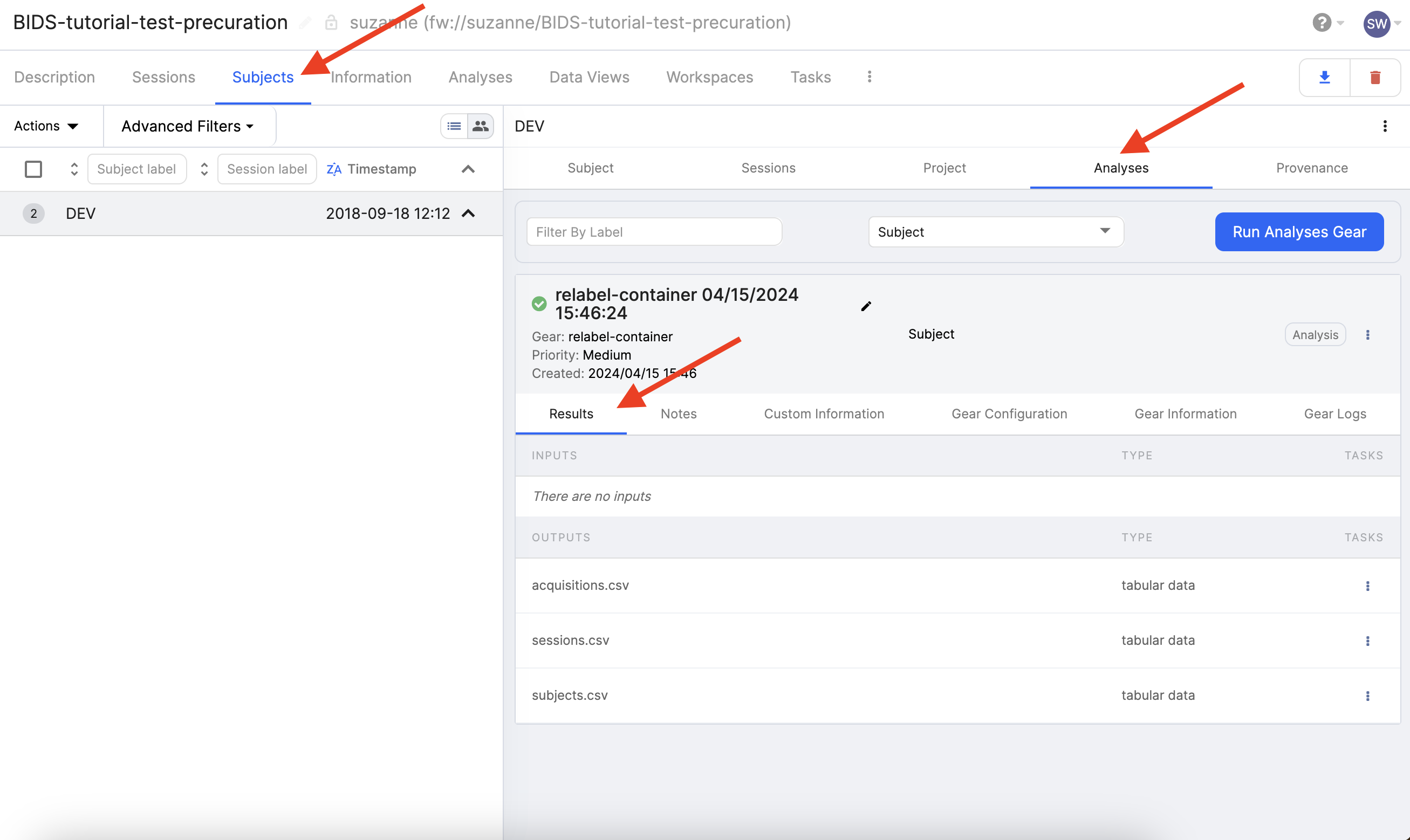Click the Session label filter field
The width and height of the screenshot is (1410, 840).
click(268, 169)
